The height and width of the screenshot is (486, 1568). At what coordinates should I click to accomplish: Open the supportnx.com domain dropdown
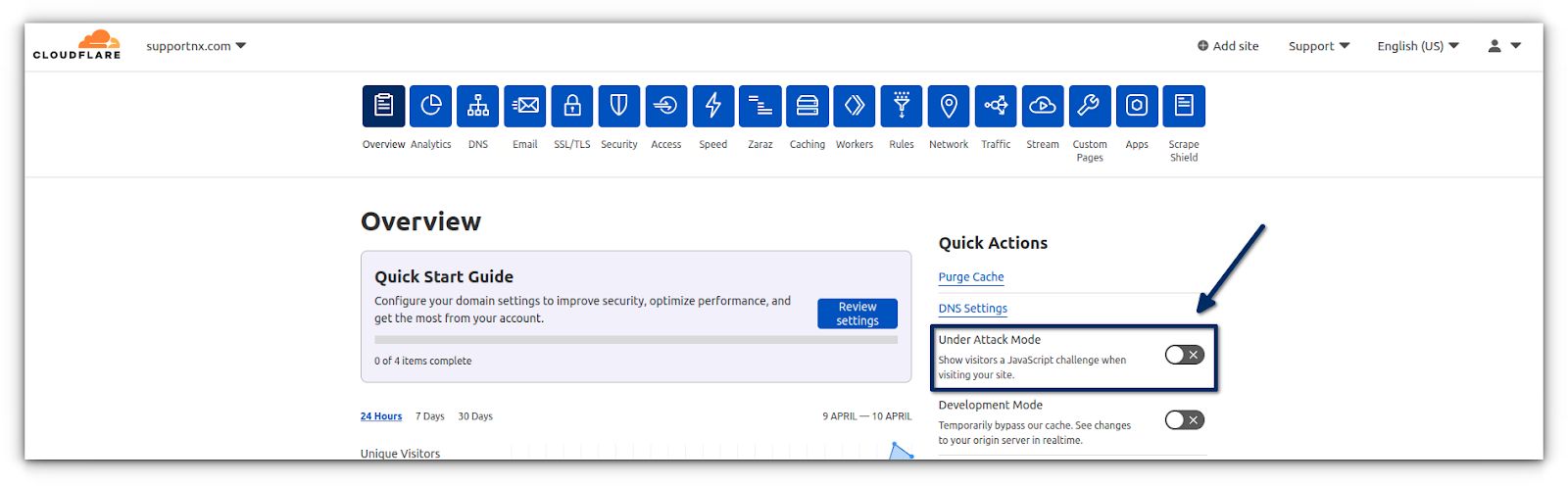click(x=196, y=46)
